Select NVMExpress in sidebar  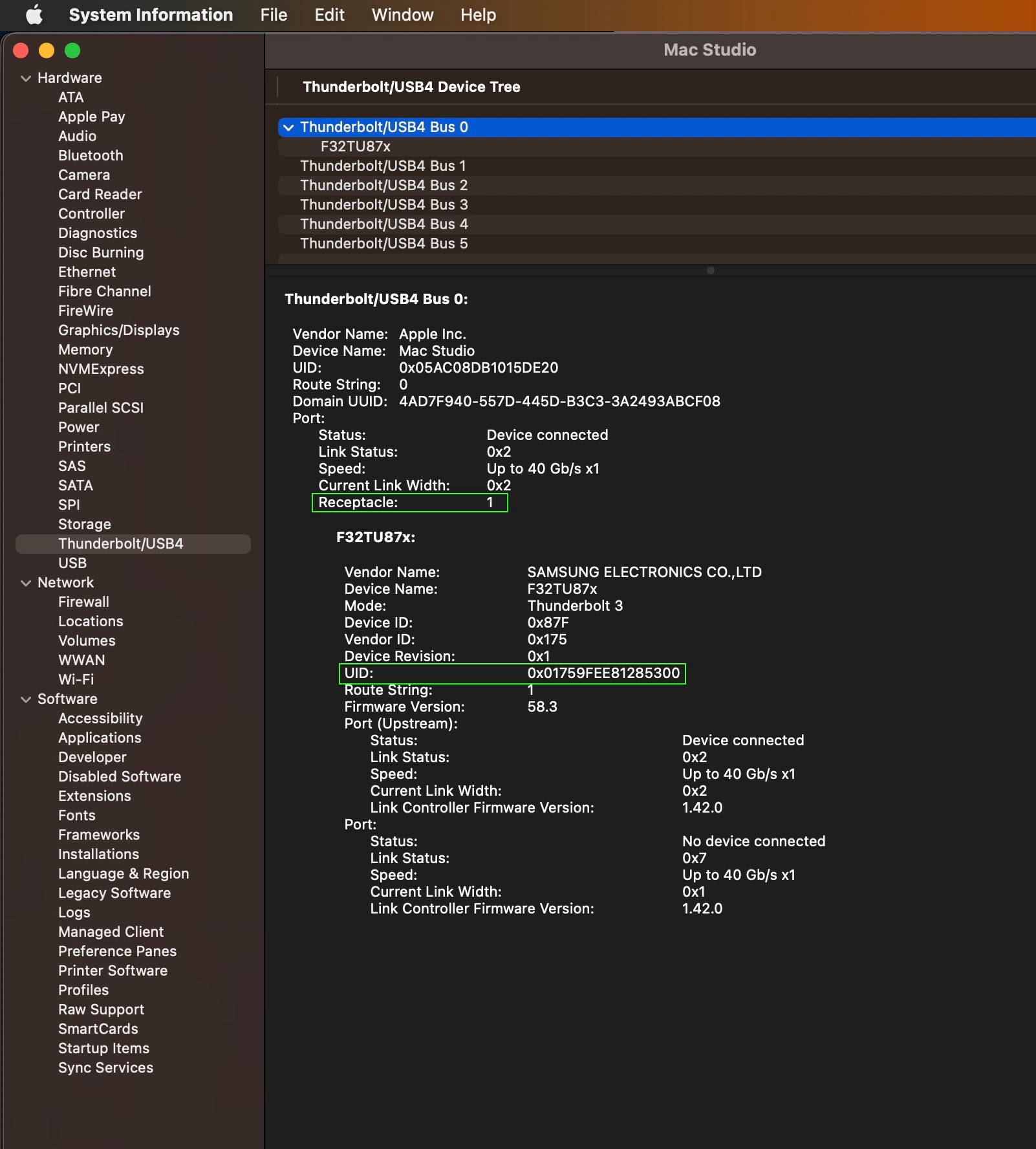101,369
